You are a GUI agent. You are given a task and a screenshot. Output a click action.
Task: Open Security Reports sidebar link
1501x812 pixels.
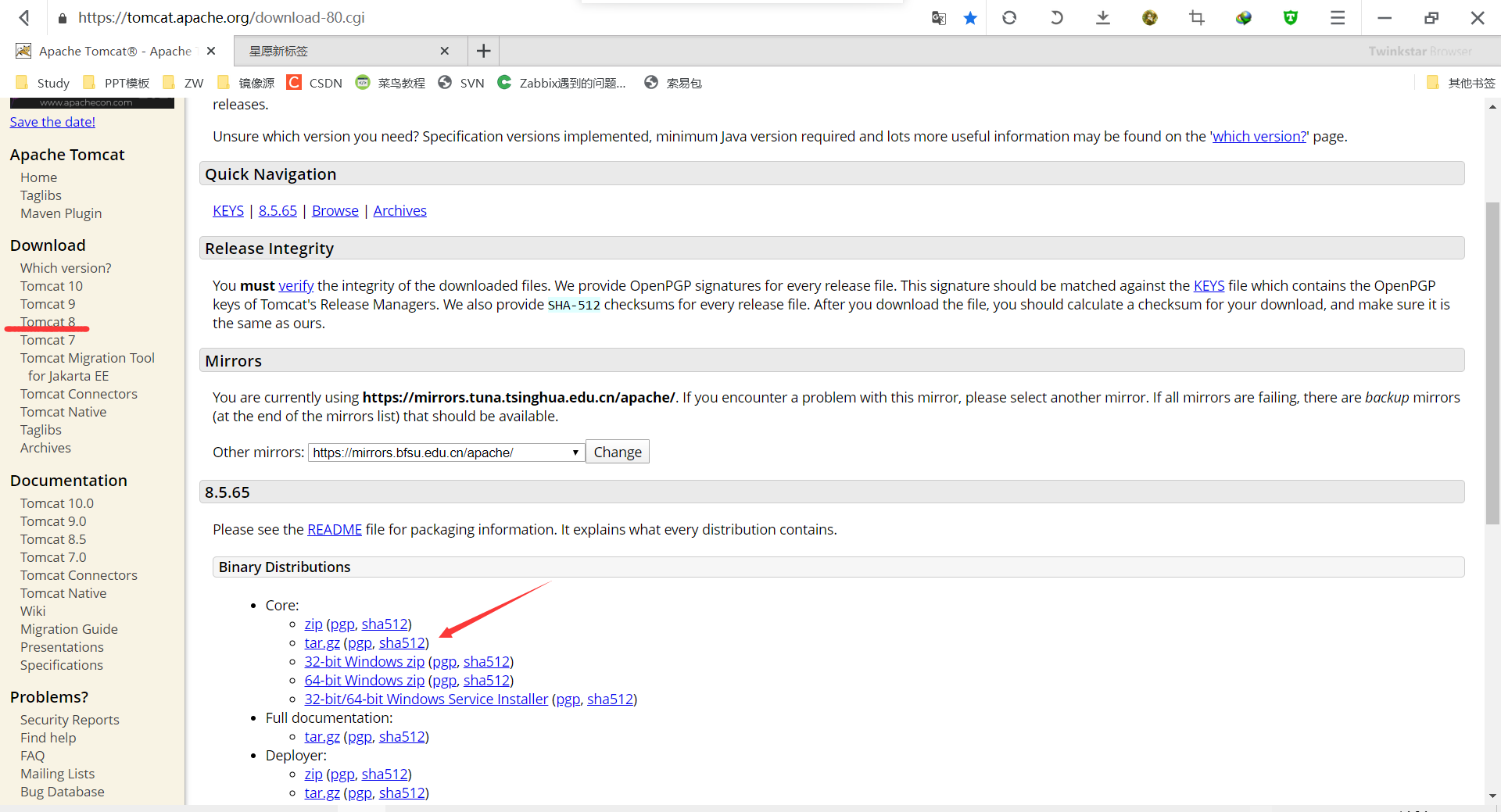(x=70, y=720)
